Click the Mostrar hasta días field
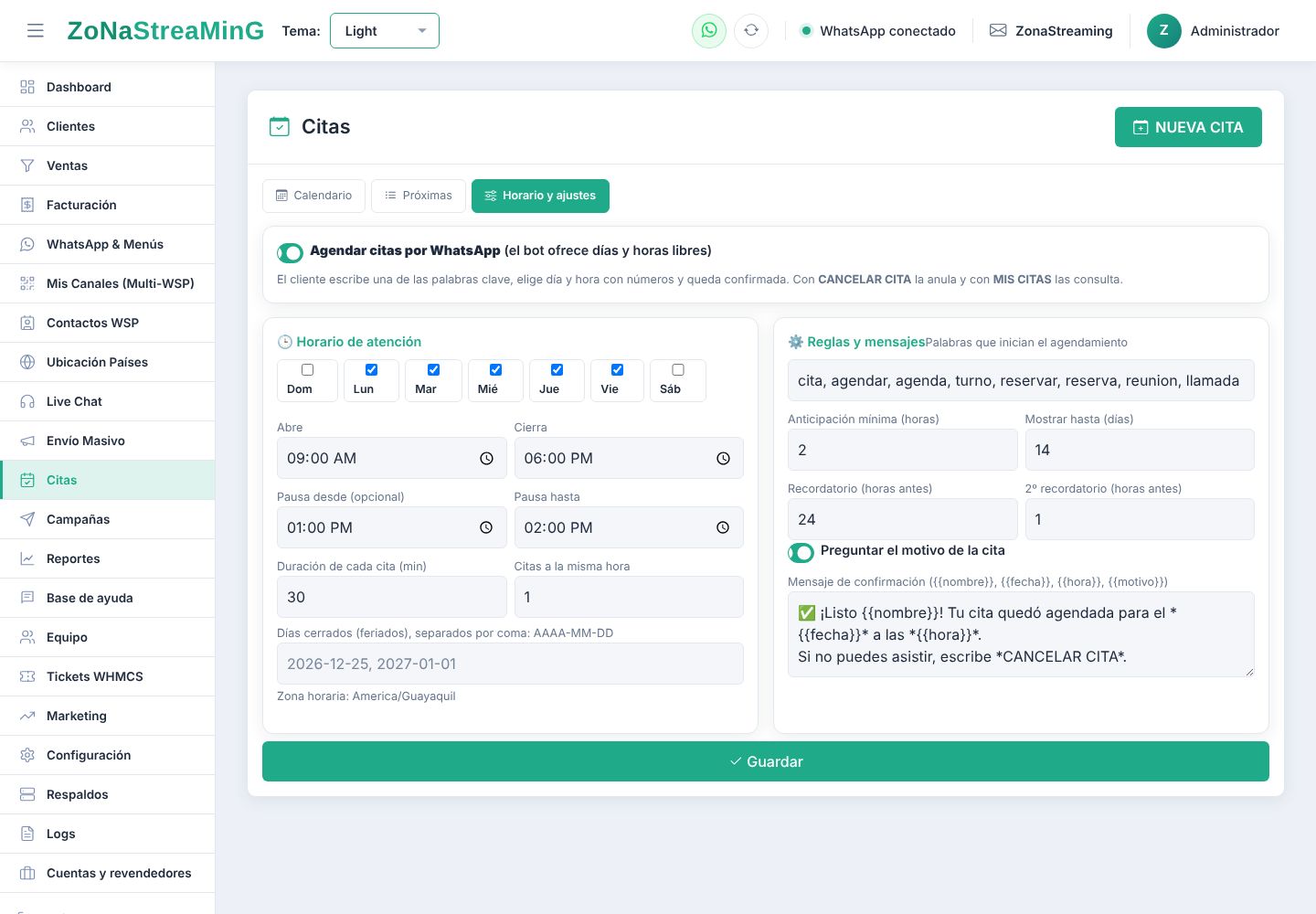Viewport: 1316px width, 914px height. point(1140,450)
